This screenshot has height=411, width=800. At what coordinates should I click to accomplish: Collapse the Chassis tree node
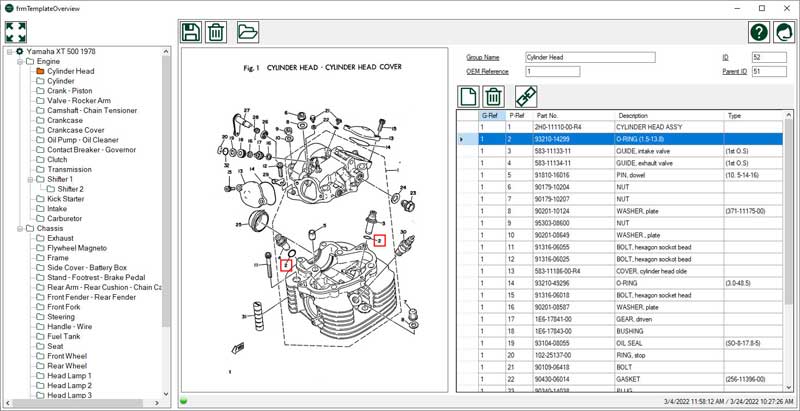pyautogui.click(x=19, y=229)
